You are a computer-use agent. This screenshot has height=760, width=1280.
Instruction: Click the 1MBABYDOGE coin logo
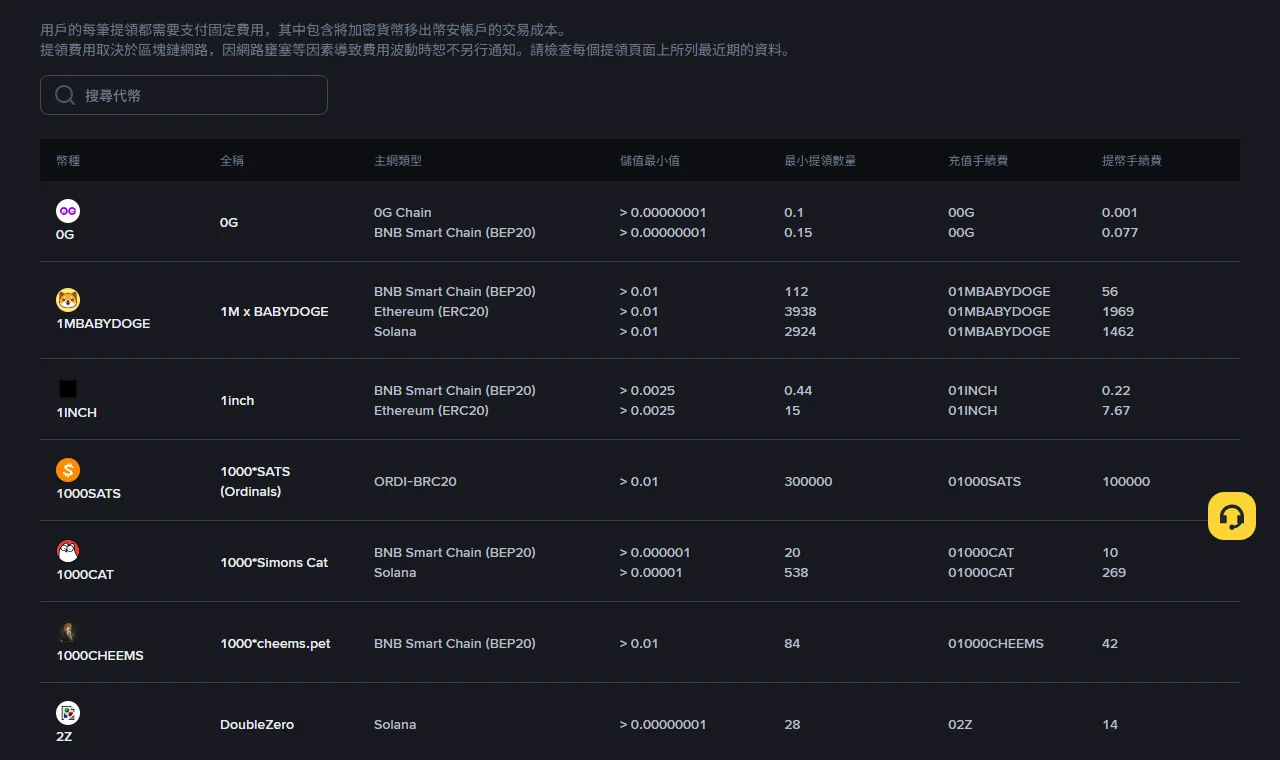tap(68, 300)
